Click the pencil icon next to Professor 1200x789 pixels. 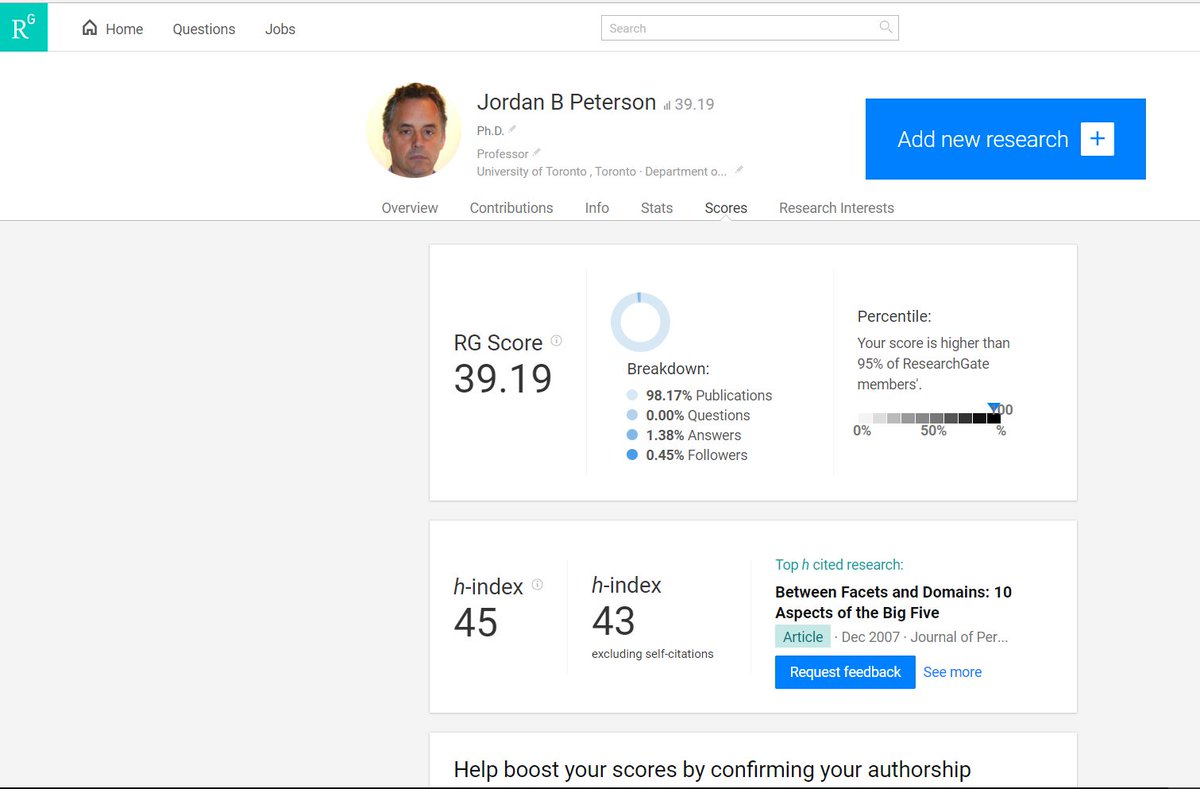(x=536, y=152)
